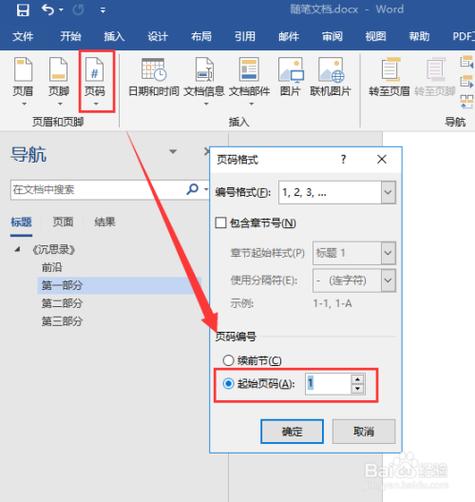475x502 pixels.
Task: Click the greyed-out Redo icon
Action: [79, 10]
